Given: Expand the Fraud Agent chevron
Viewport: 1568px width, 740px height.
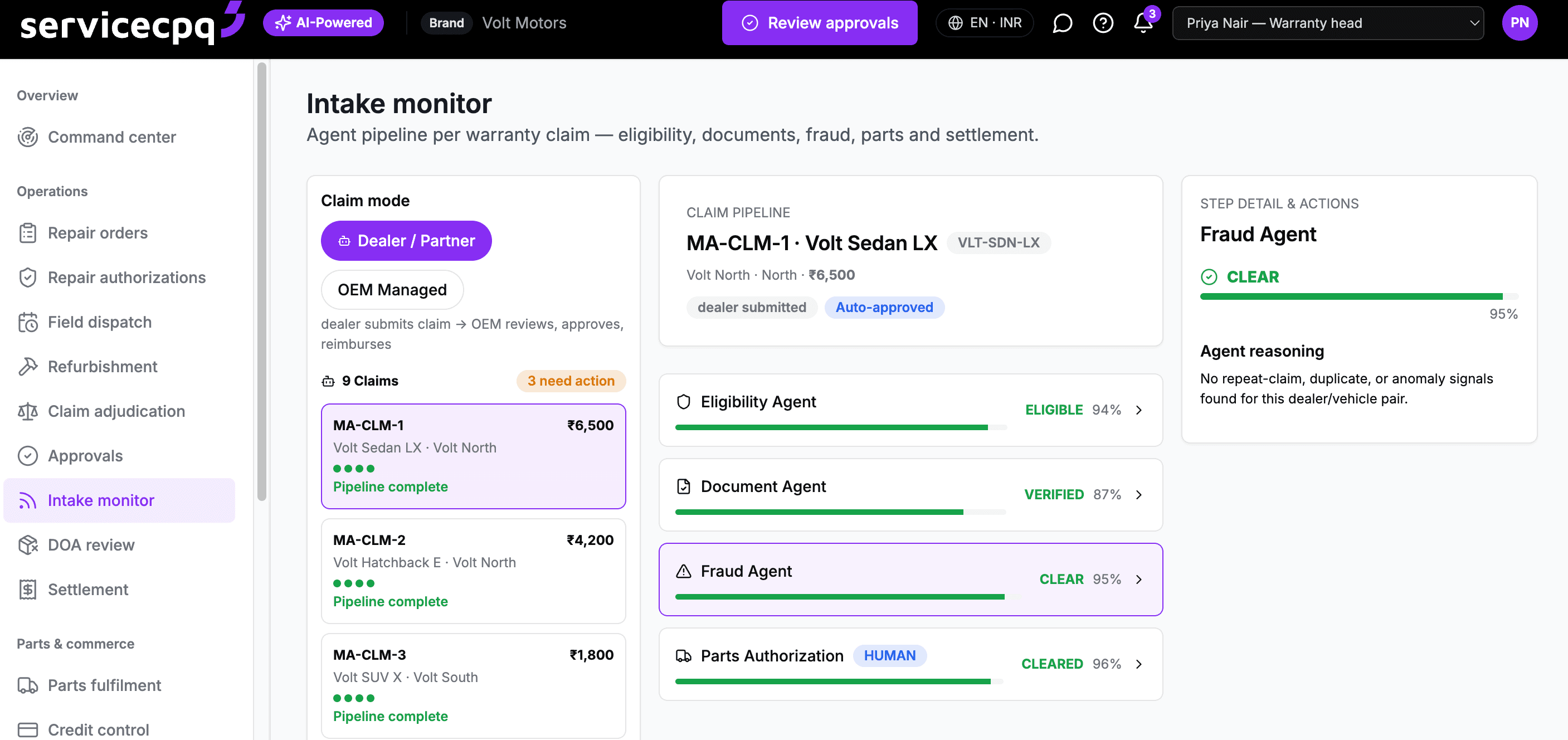Looking at the screenshot, I should (x=1138, y=580).
